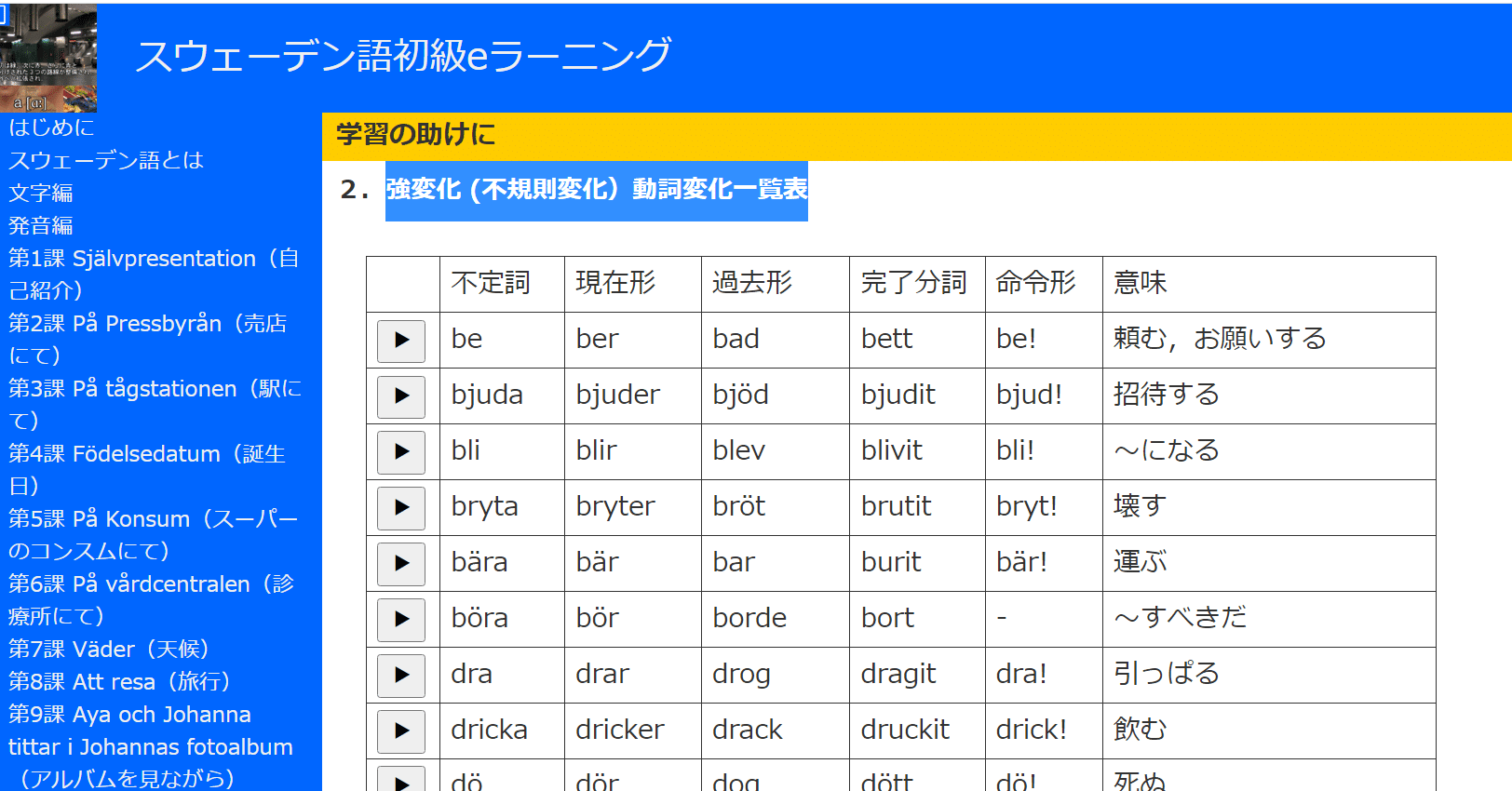Image resolution: width=1512 pixels, height=791 pixels.
Task: Open lesson 1 Självpresentation
Action: (153, 259)
